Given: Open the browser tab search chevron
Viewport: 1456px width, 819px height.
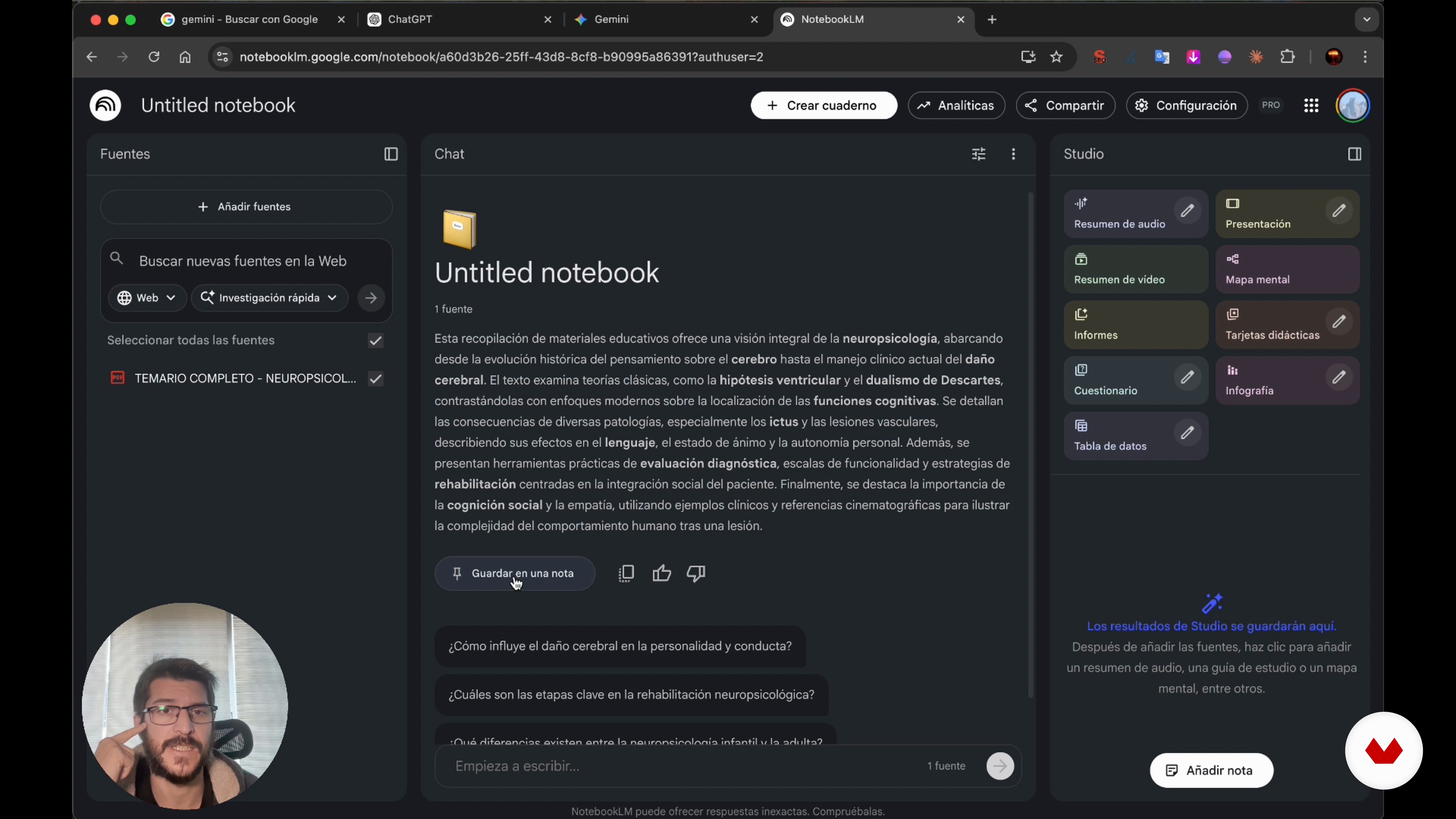Looking at the screenshot, I should click(1366, 19).
